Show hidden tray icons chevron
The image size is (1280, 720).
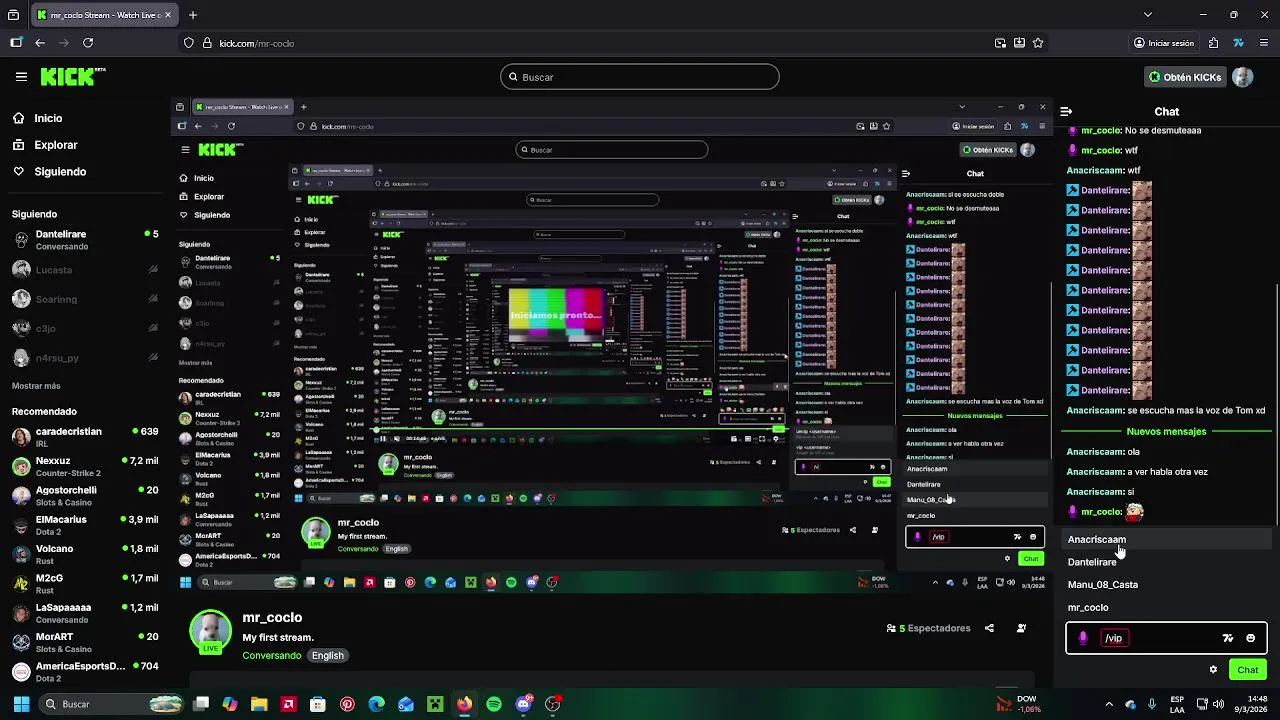(x=1108, y=704)
